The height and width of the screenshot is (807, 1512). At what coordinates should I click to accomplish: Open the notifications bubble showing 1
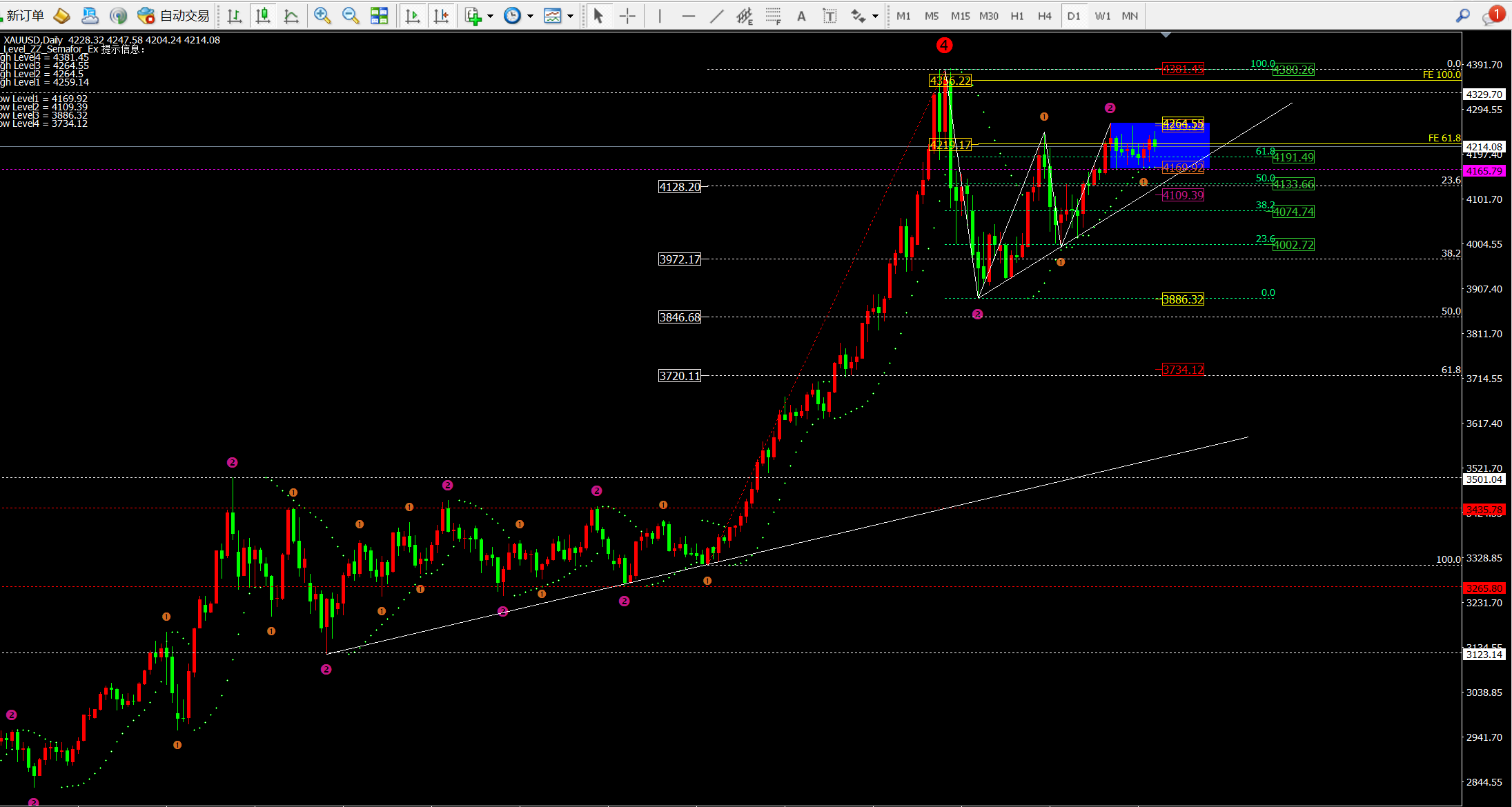(1493, 14)
